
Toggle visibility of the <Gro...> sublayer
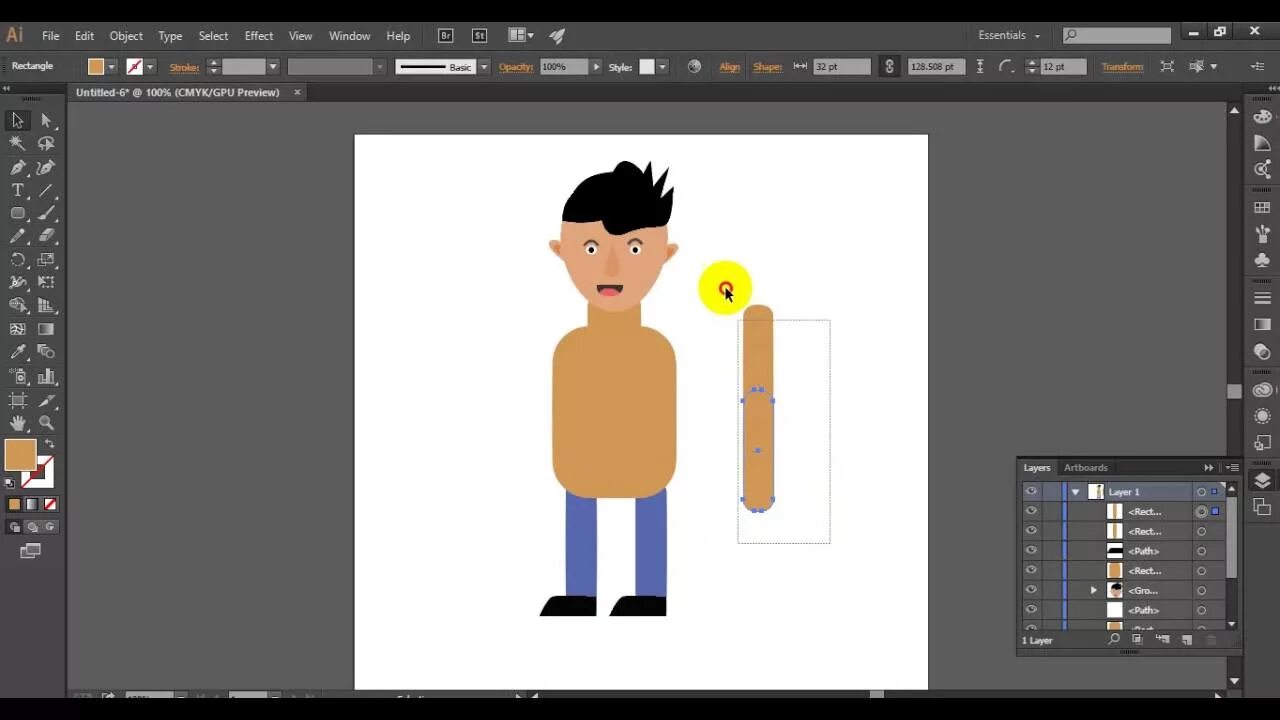(1031, 590)
